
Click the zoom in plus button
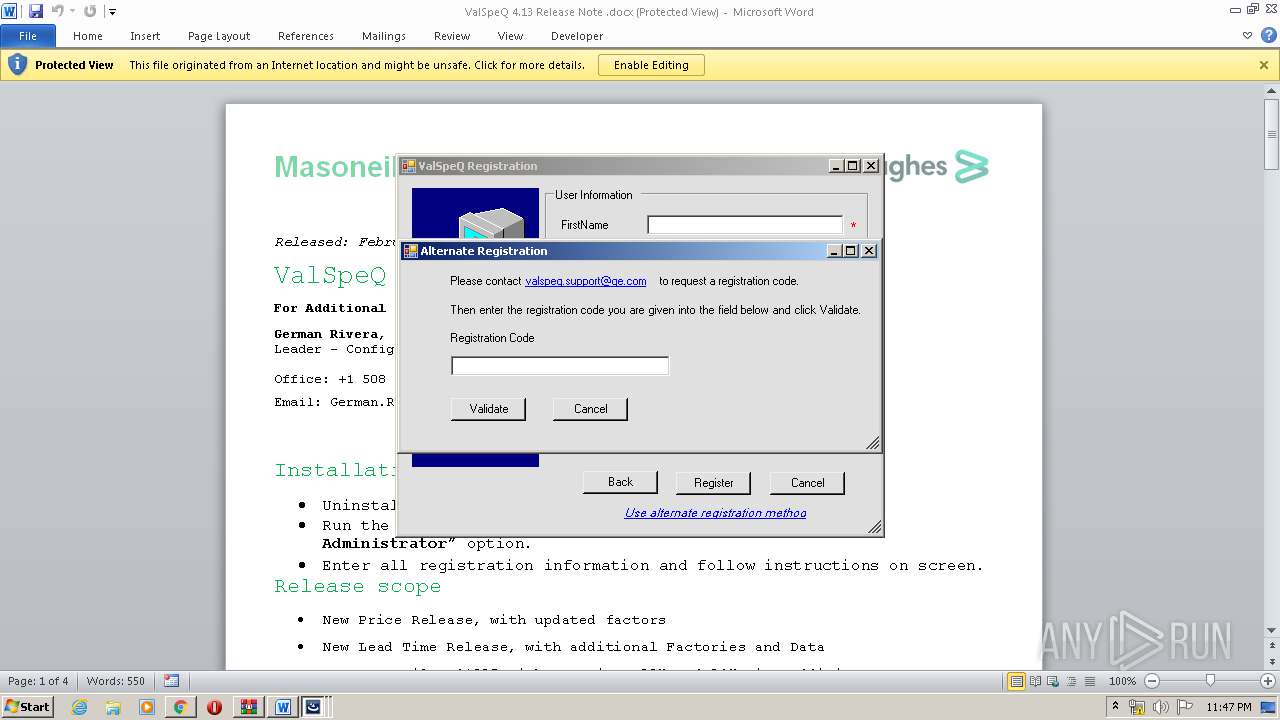pyautogui.click(x=1268, y=681)
